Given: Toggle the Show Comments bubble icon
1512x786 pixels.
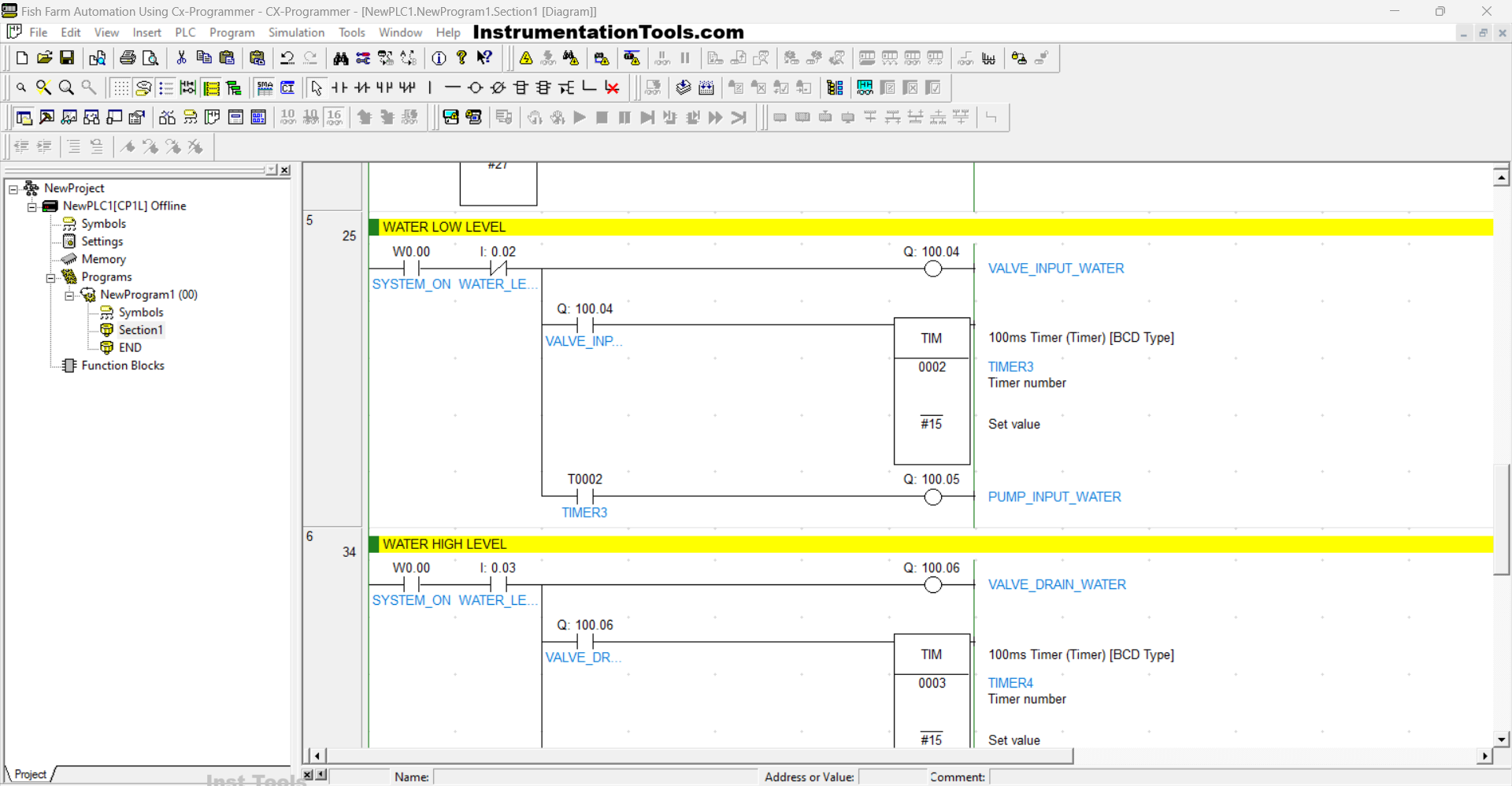Looking at the screenshot, I should pos(143,87).
